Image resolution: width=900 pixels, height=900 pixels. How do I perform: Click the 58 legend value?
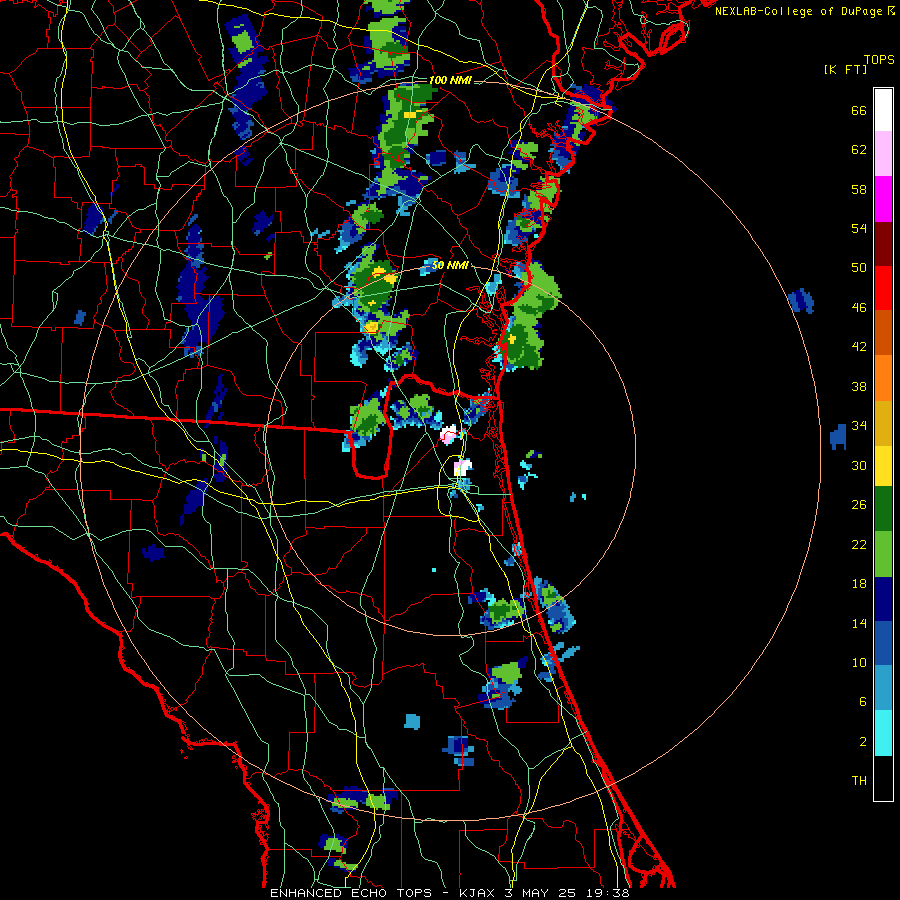click(859, 189)
